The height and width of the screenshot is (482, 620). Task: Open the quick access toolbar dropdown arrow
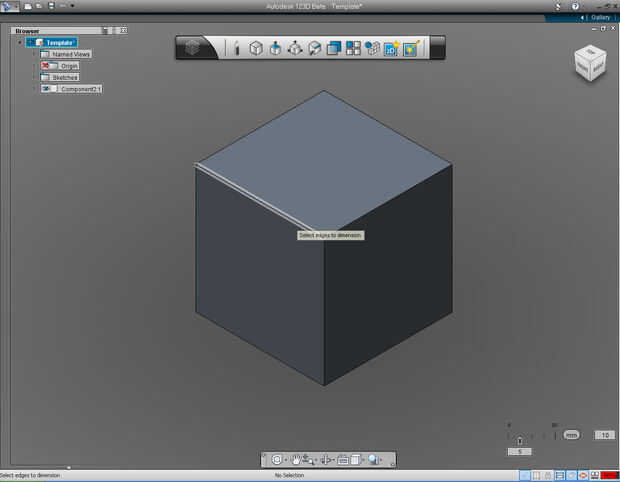pos(72,6)
